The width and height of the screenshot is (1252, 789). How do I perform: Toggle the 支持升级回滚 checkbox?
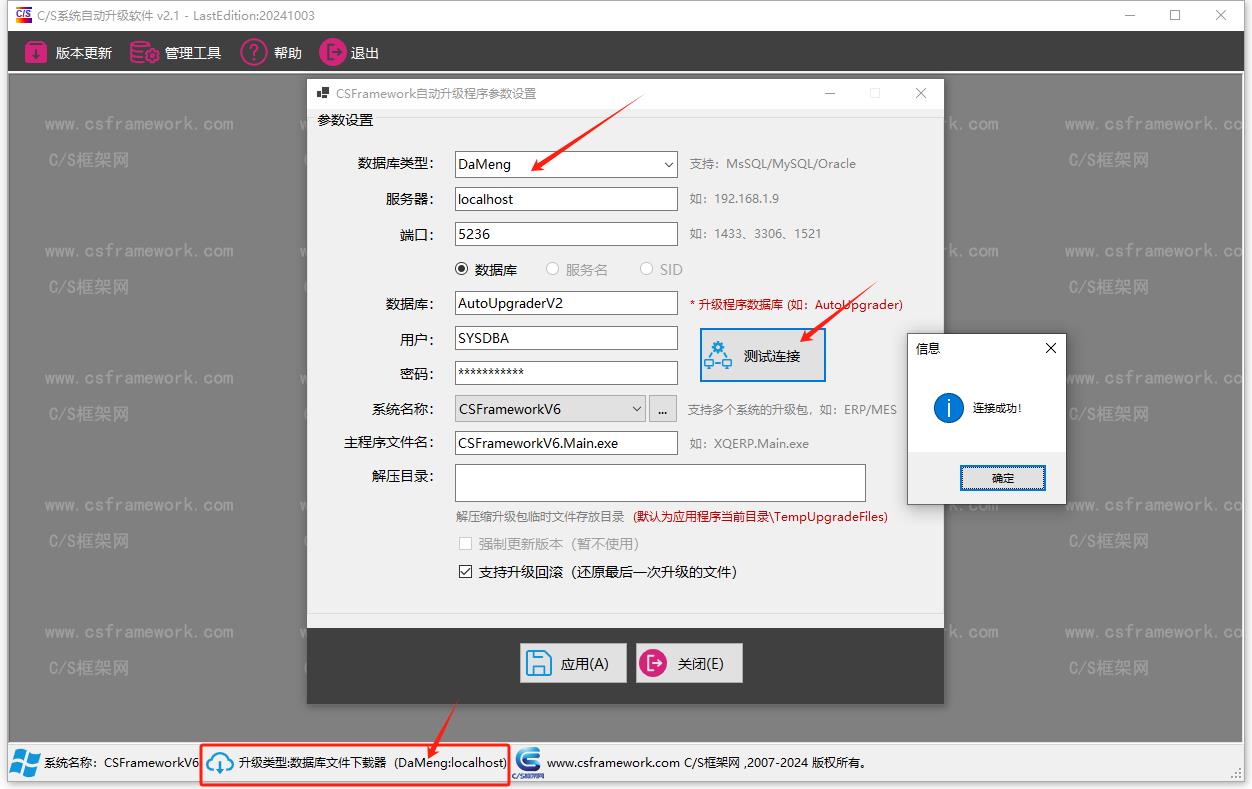coord(465,572)
